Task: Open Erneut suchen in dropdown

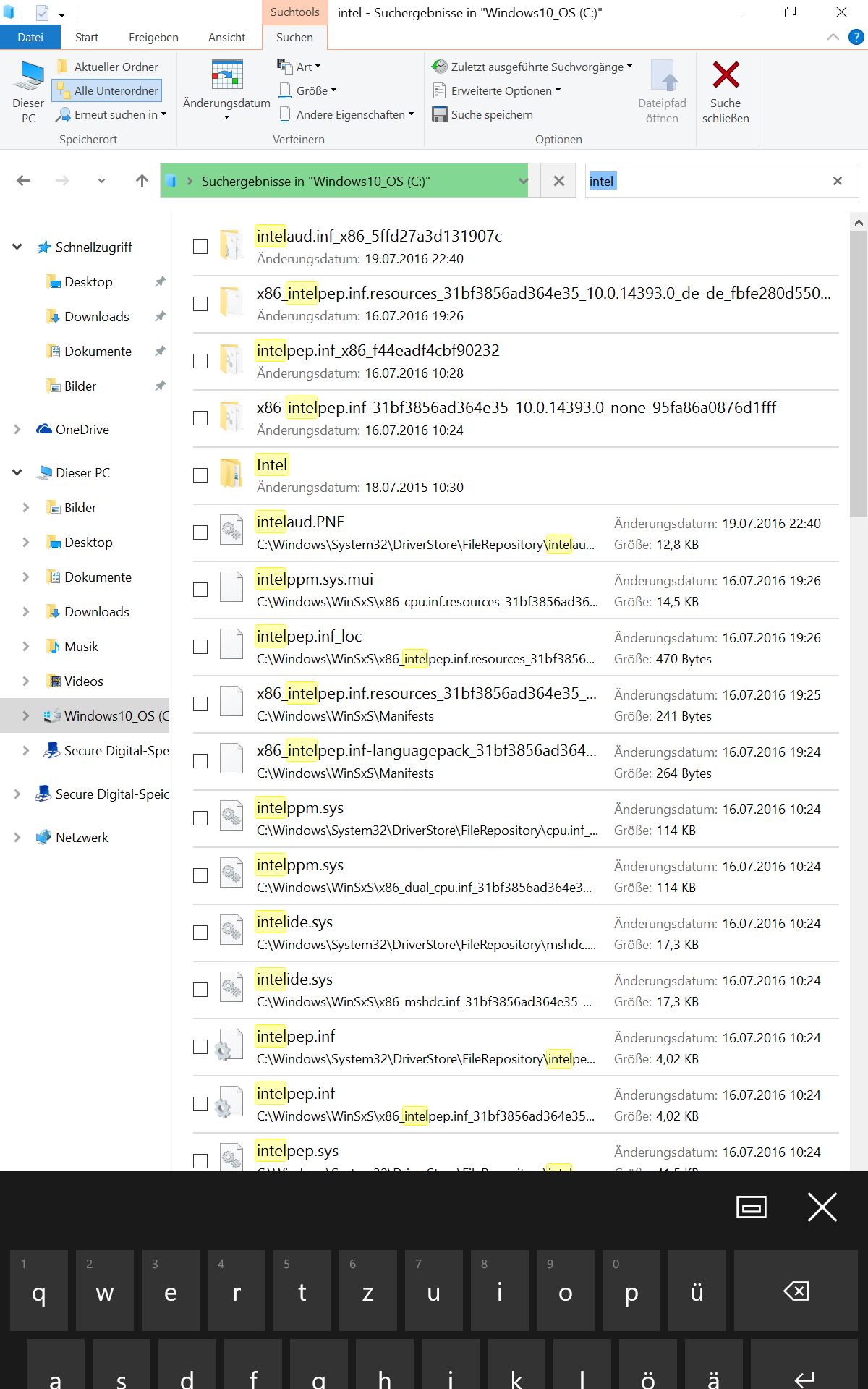Action: pos(112,114)
